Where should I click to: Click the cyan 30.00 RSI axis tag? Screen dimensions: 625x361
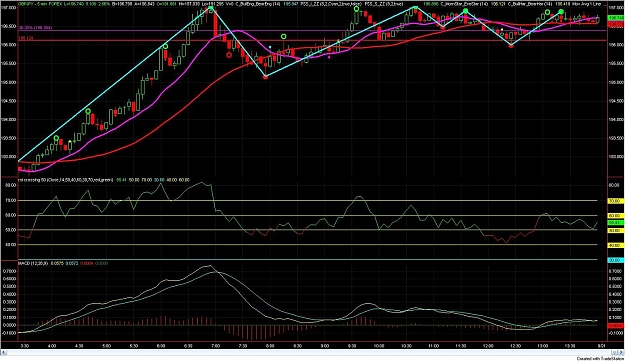(615, 260)
